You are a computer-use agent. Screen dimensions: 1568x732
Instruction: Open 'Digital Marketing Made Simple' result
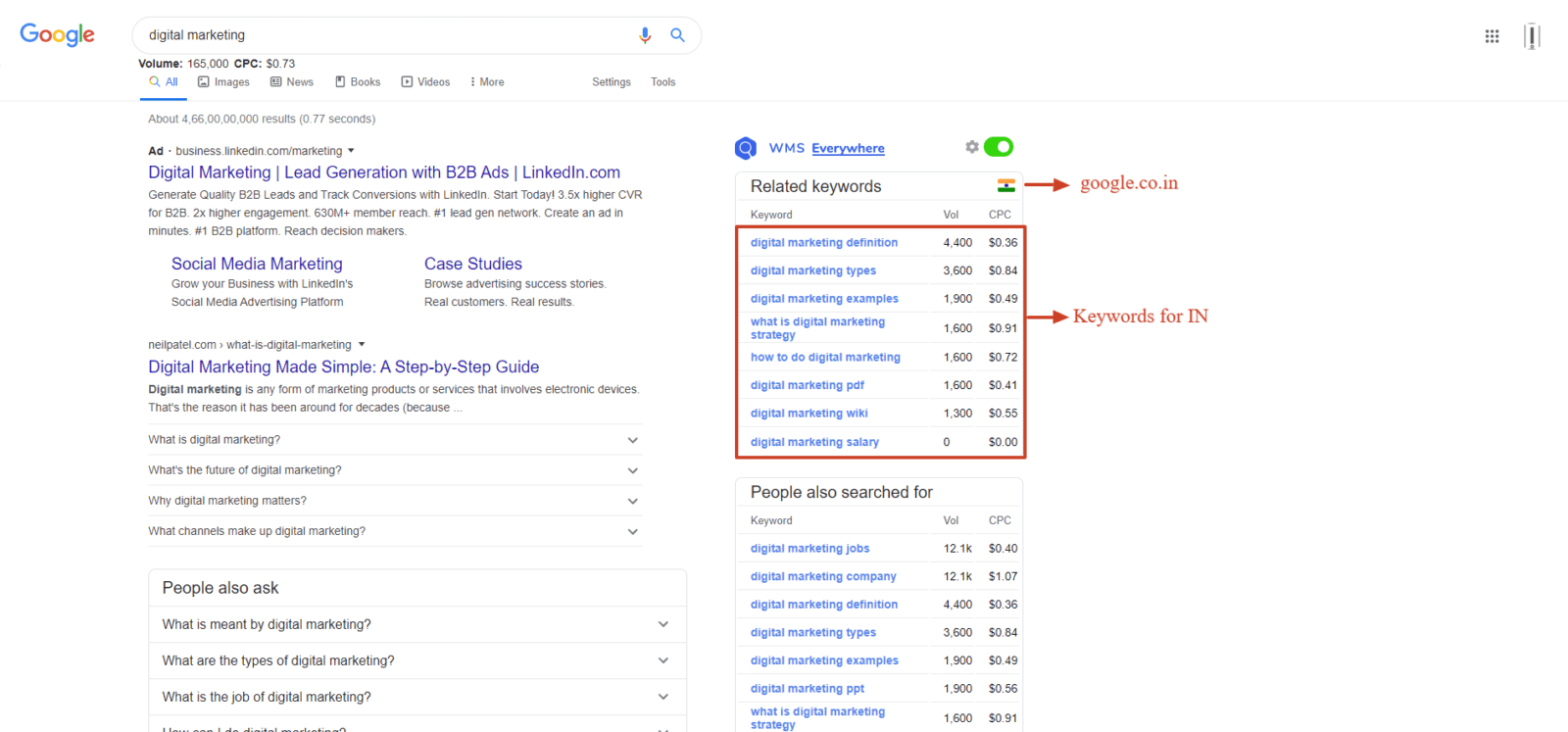click(x=343, y=366)
